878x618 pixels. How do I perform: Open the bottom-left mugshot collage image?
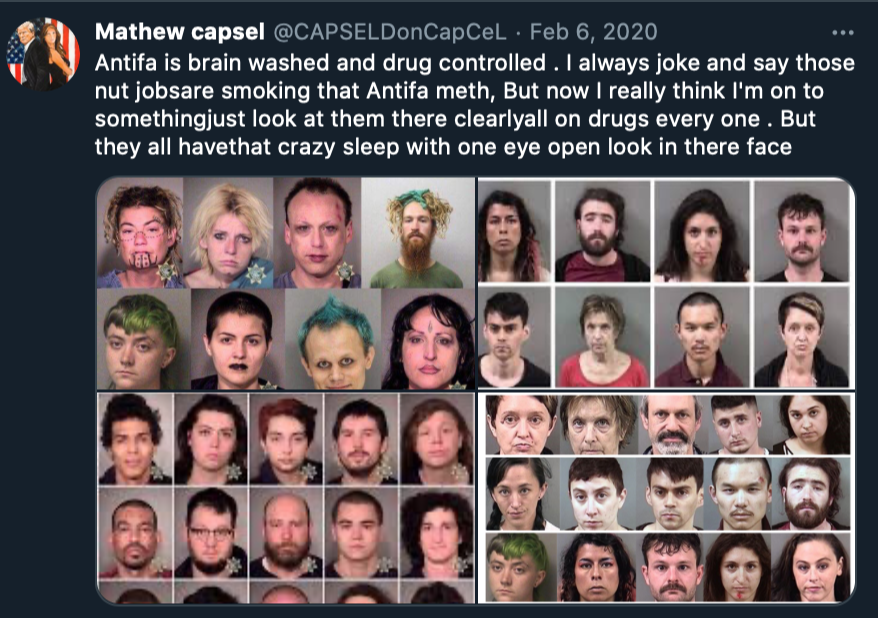tap(286, 498)
